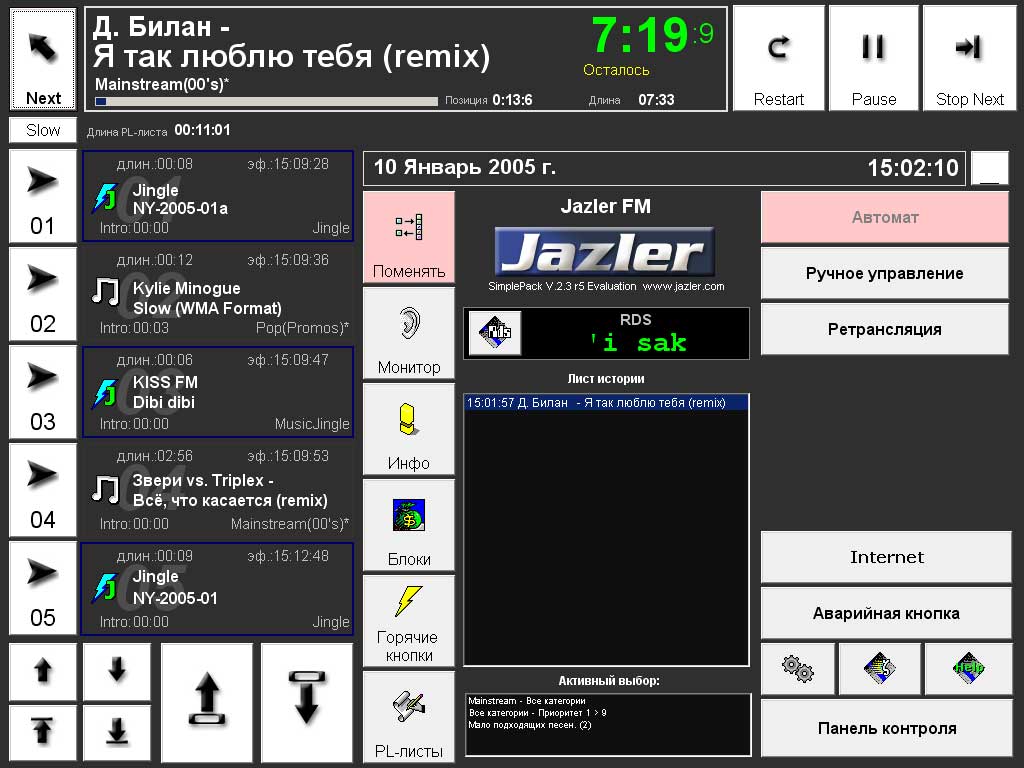Click the jingle lightning icon of NY-2005-01a
1024x768 pixels.
[104, 198]
